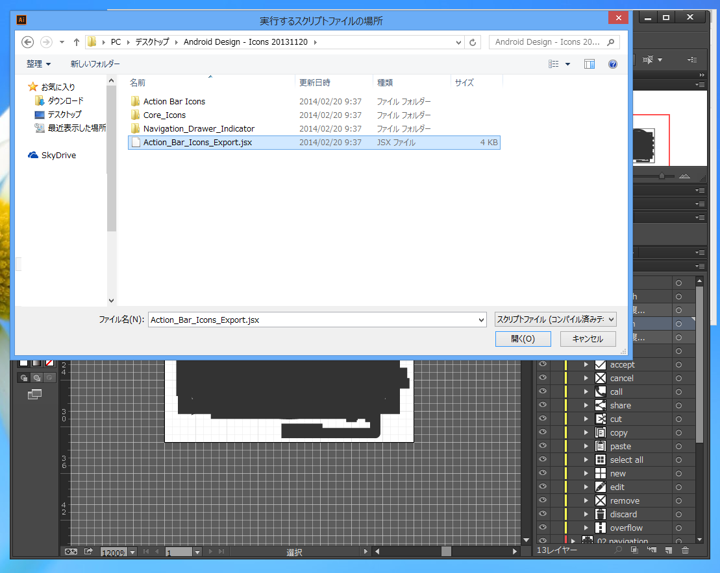The width and height of the screenshot is (720, 573).
Task: Open the Action_Bar_Icons_Export.jsx script file
Action: pos(314,142)
